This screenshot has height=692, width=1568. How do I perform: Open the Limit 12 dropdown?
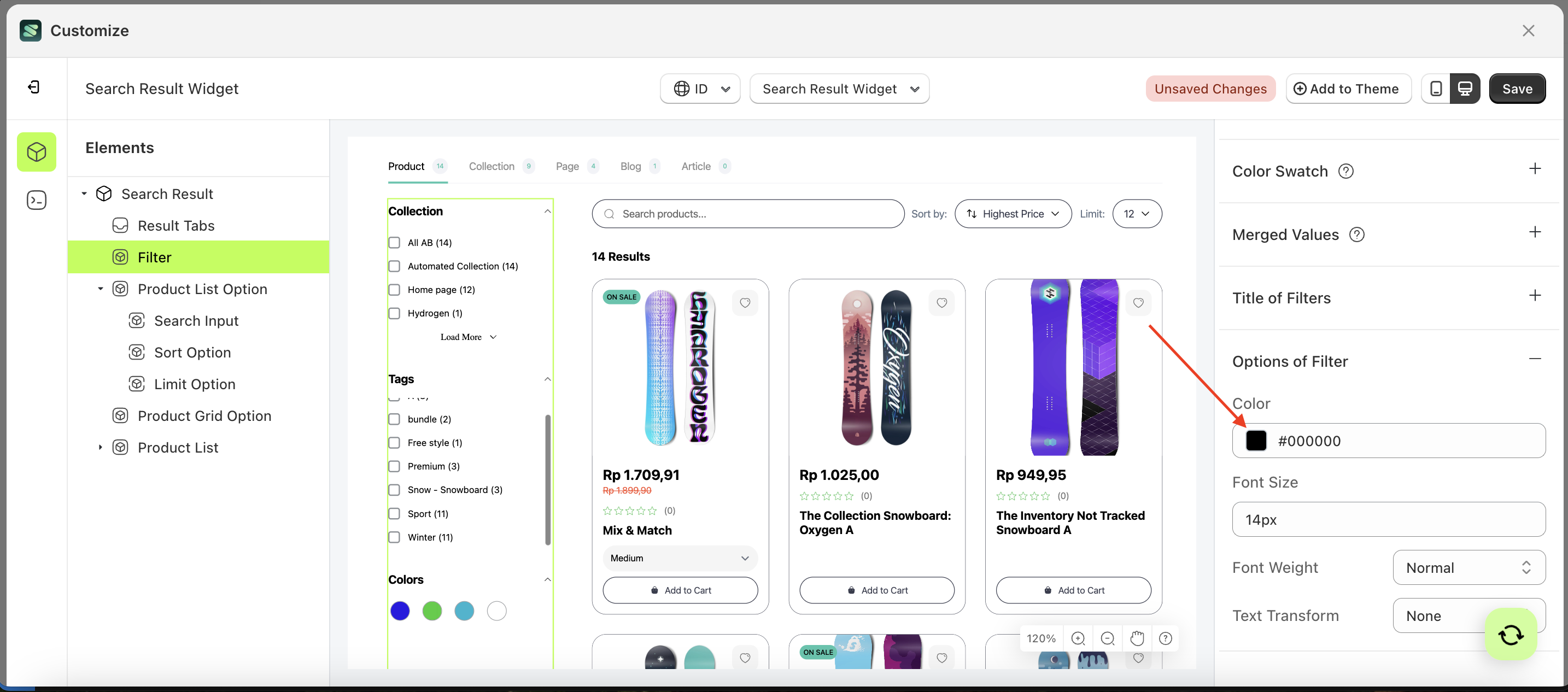click(x=1137, y=214)
